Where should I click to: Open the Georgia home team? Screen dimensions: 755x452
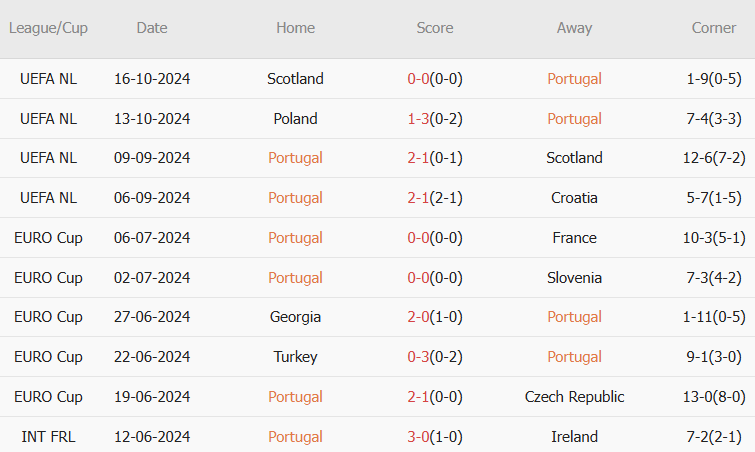[x=295, y=317]
